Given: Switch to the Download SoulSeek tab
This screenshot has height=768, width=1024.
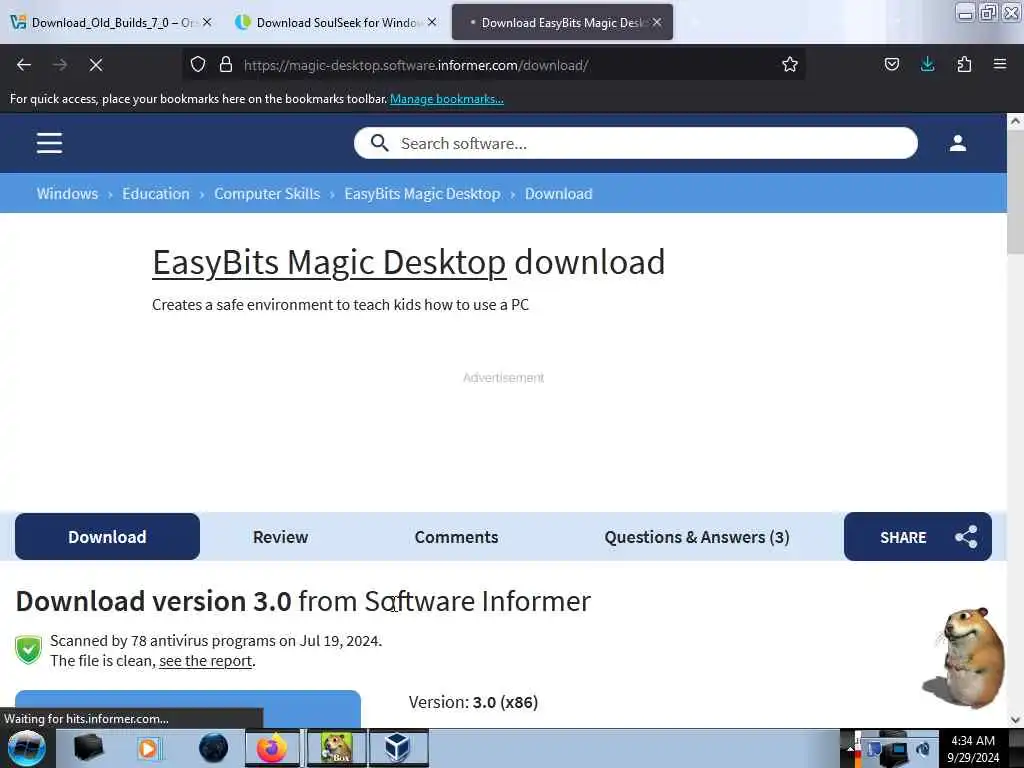Looking at the screenshot, I should 335,22.
